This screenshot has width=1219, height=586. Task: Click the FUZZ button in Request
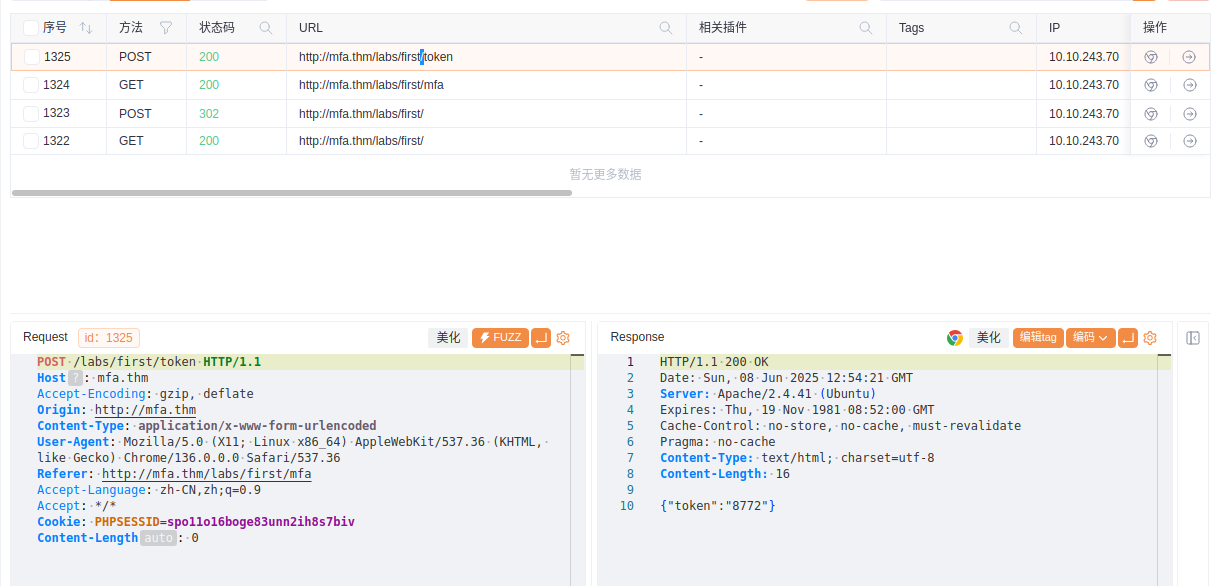500,338
